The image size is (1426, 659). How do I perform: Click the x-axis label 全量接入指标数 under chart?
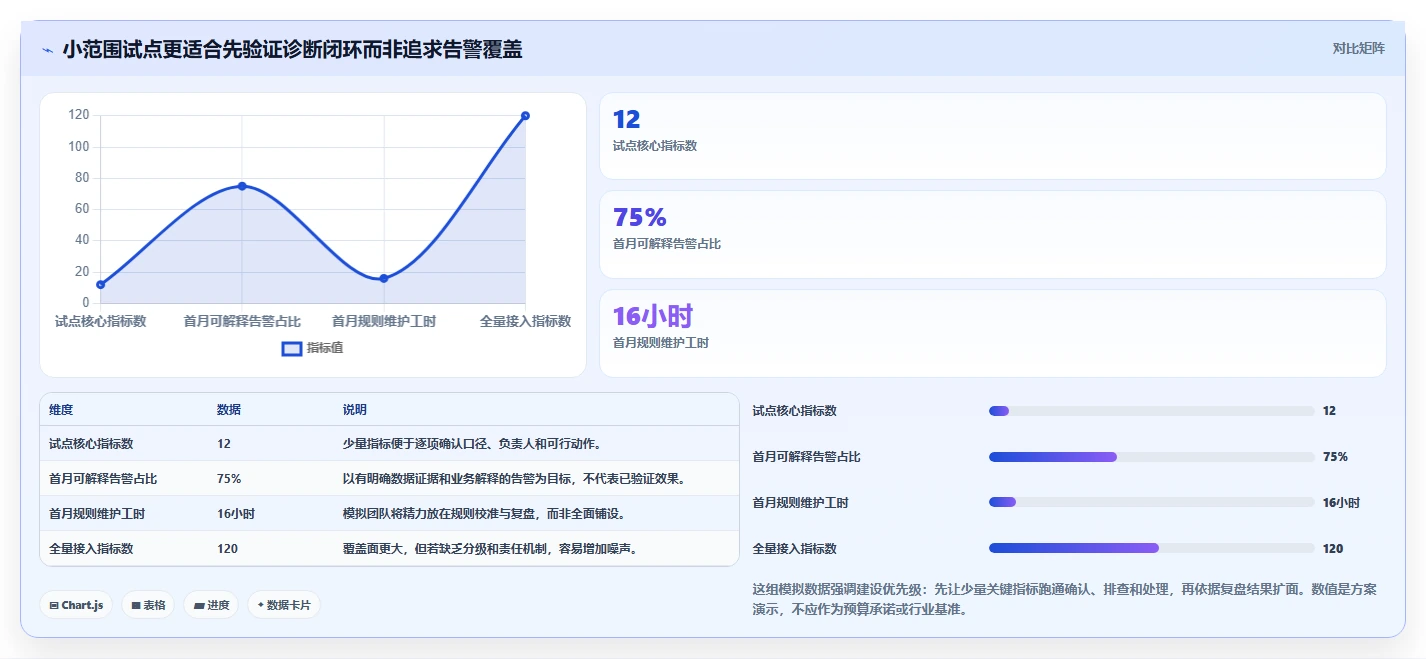[525, 321]
